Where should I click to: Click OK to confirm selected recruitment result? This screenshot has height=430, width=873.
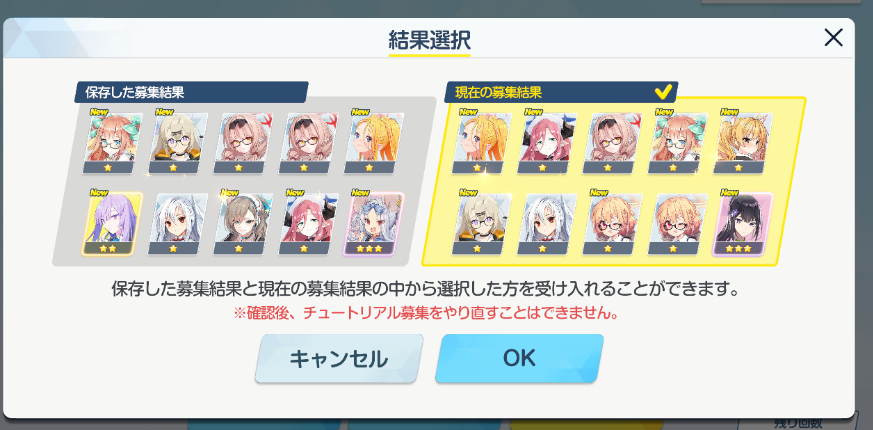(519, 358)
